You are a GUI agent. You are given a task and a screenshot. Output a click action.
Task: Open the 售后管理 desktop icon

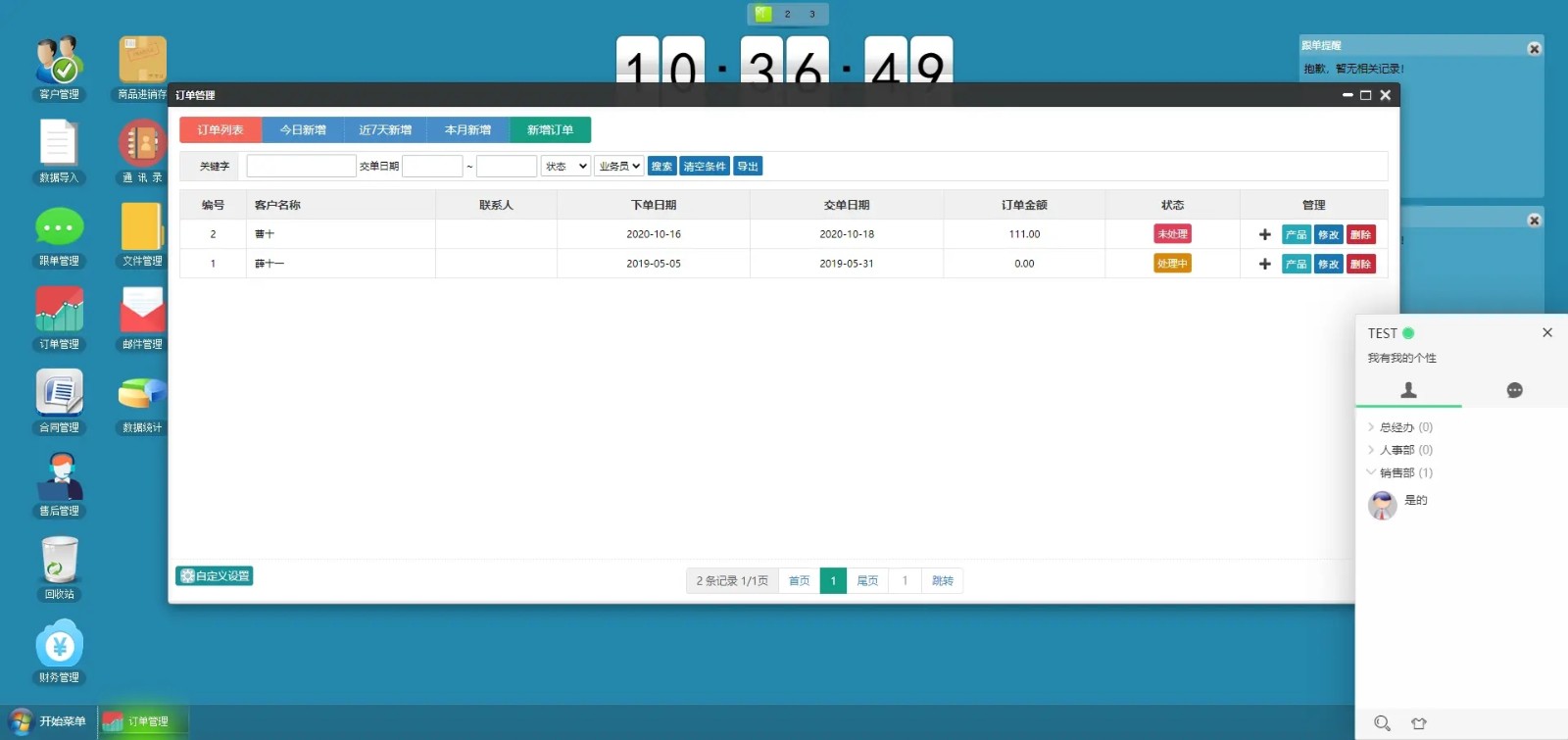tap(59, 478)
